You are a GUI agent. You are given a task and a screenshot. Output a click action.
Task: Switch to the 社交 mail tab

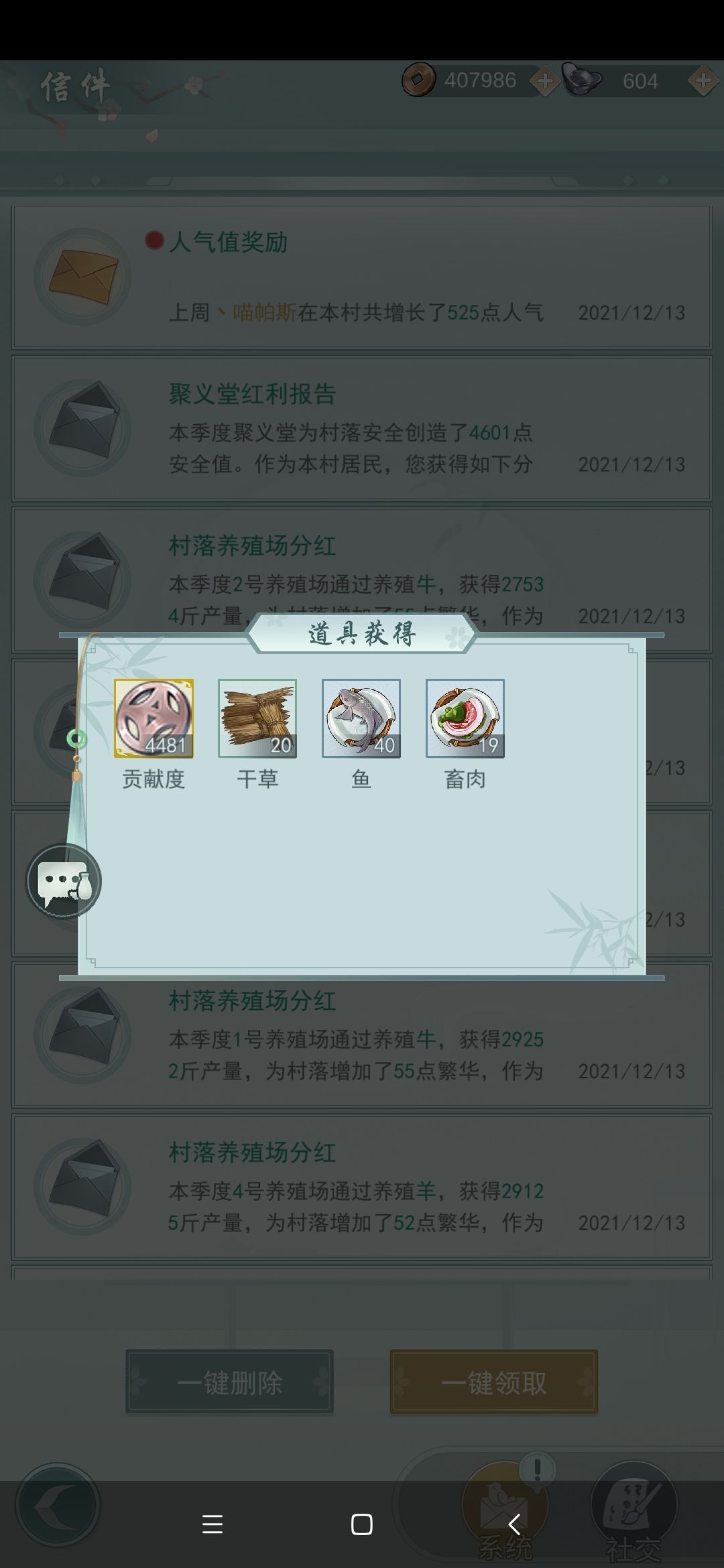633,1508
